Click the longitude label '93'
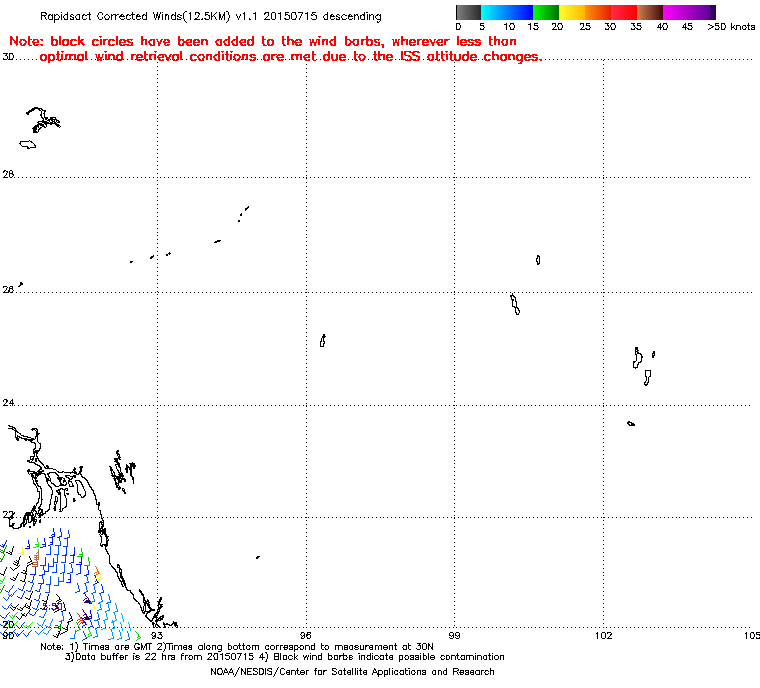Screen dimensions: 760x688 (x=157, y=635)
